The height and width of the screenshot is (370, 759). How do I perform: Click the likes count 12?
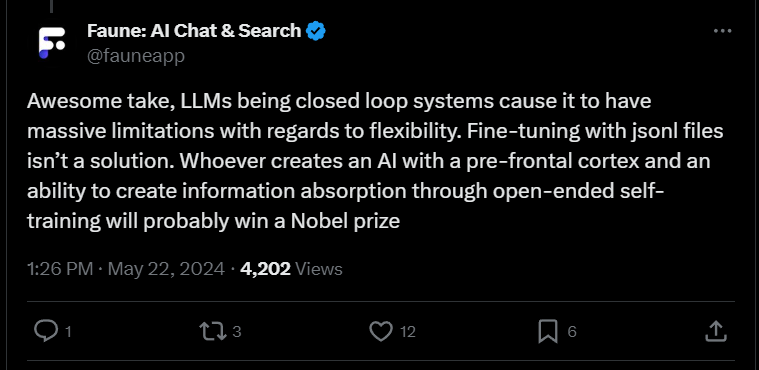[408, 332]
